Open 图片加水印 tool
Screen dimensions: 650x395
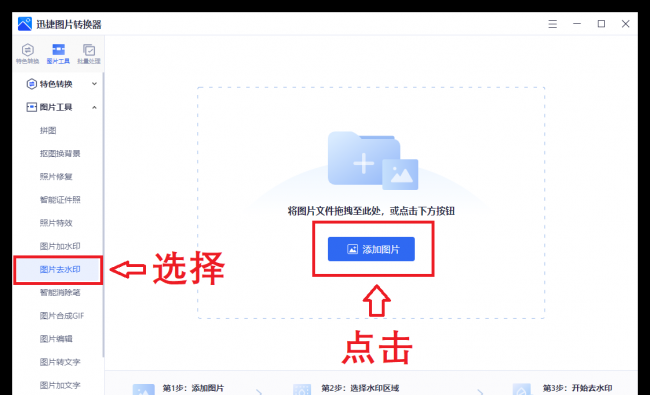click(60, 246)
